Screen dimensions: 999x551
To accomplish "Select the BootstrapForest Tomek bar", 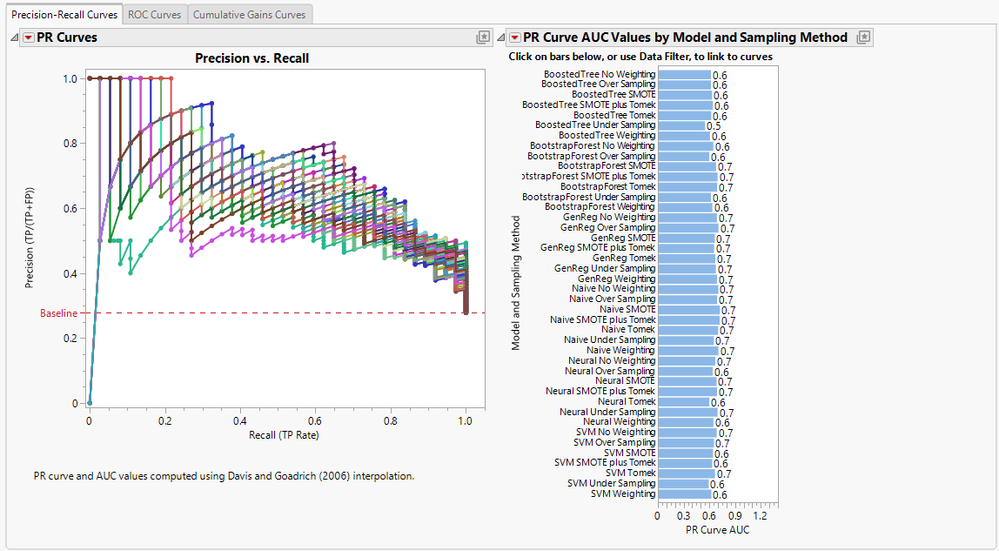I will tap(687, 187).
